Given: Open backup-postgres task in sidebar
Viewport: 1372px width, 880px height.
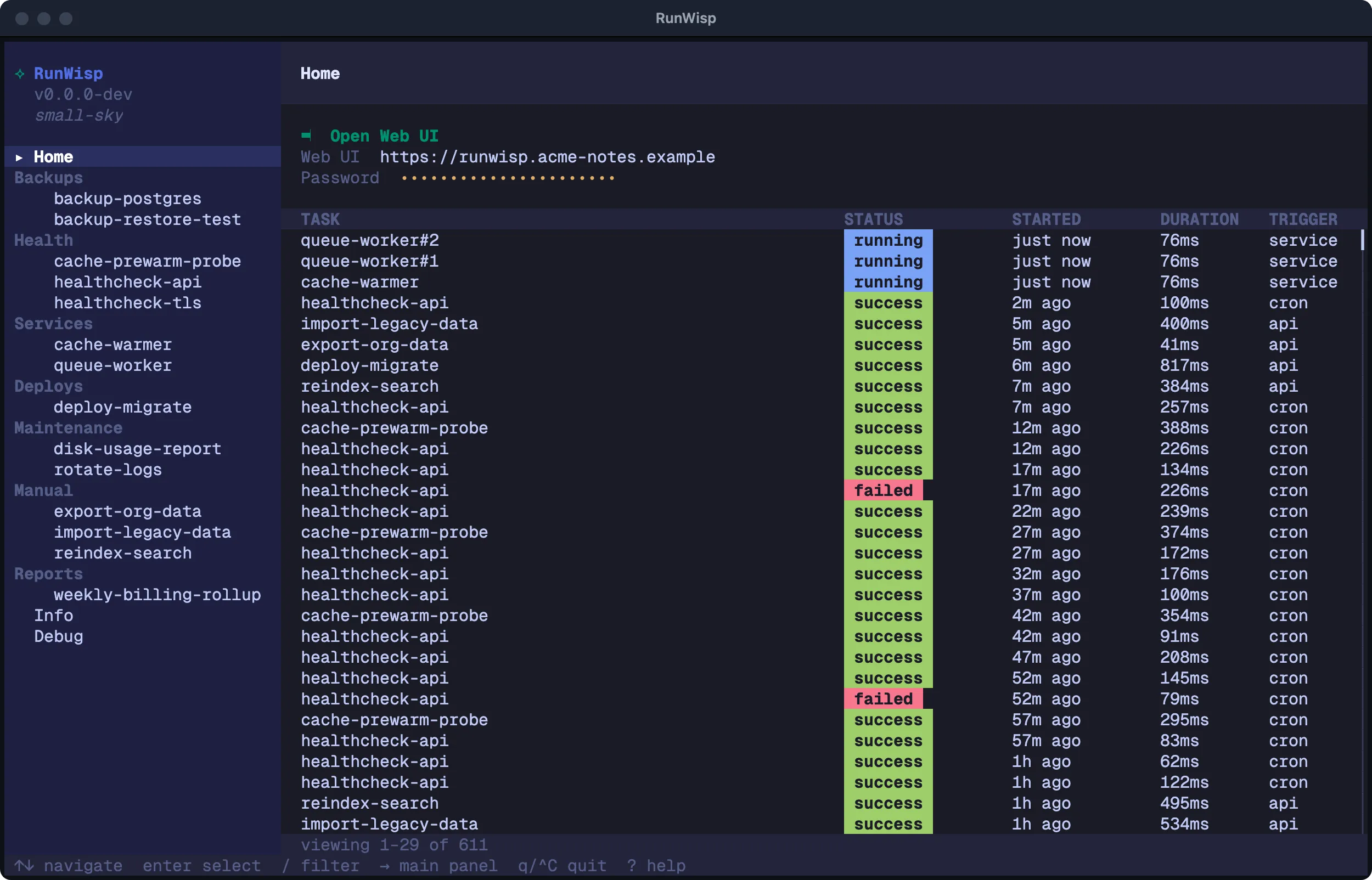Looking at the screenshot, I should (x=127, y=199).
